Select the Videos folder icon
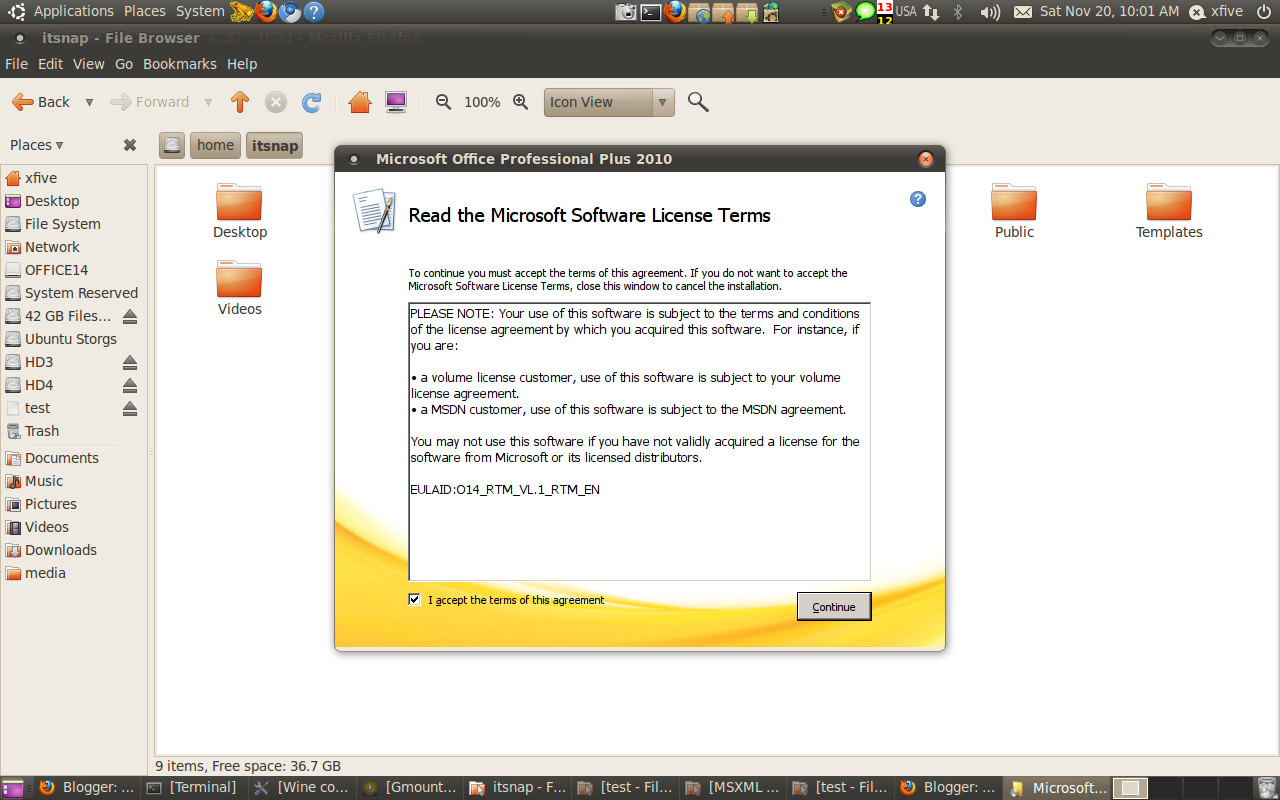The width and height of the screenshot is (1280, 800). [x=239, y=288]
